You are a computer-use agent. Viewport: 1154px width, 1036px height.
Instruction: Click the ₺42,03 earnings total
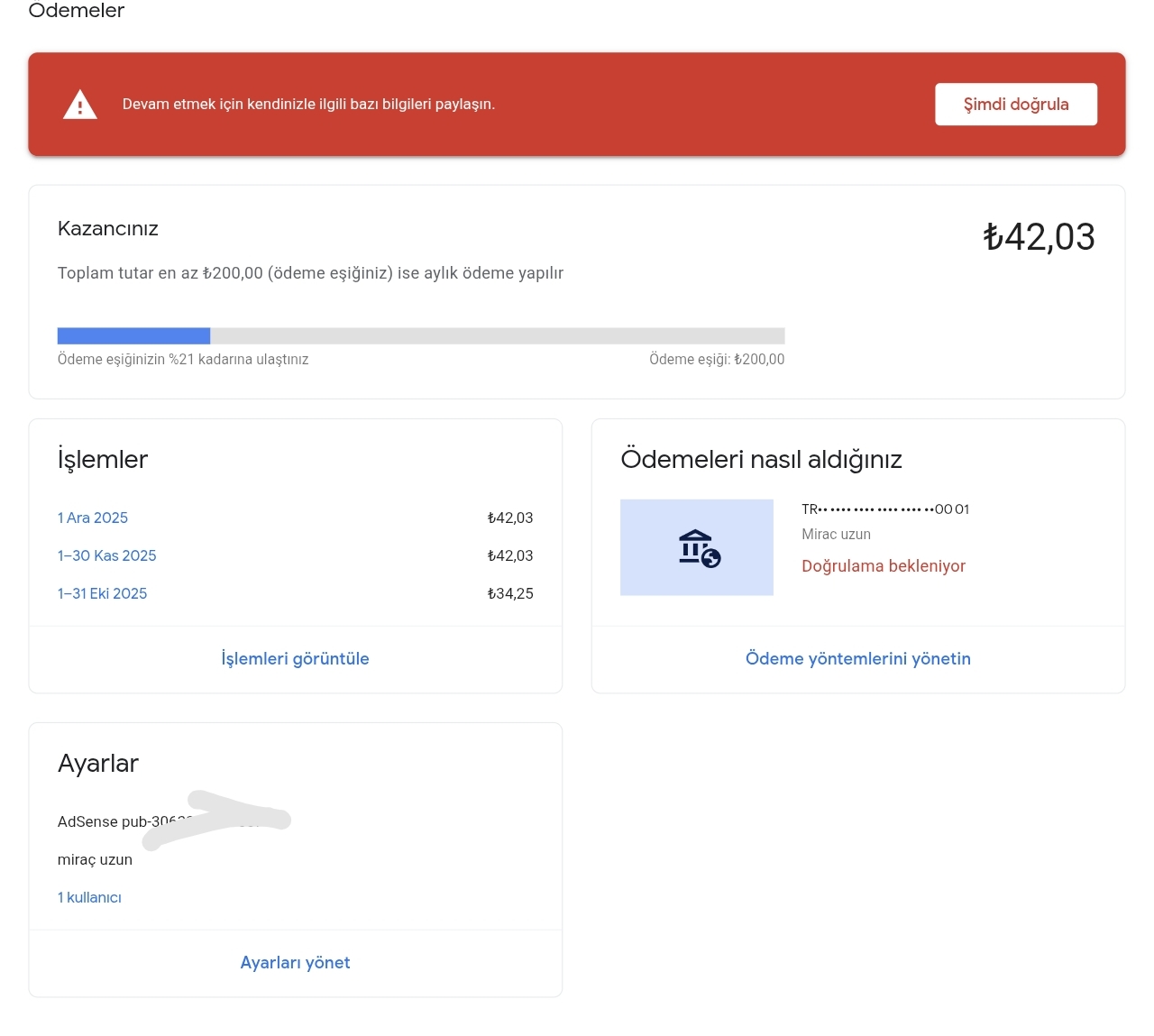[1039, 237]
